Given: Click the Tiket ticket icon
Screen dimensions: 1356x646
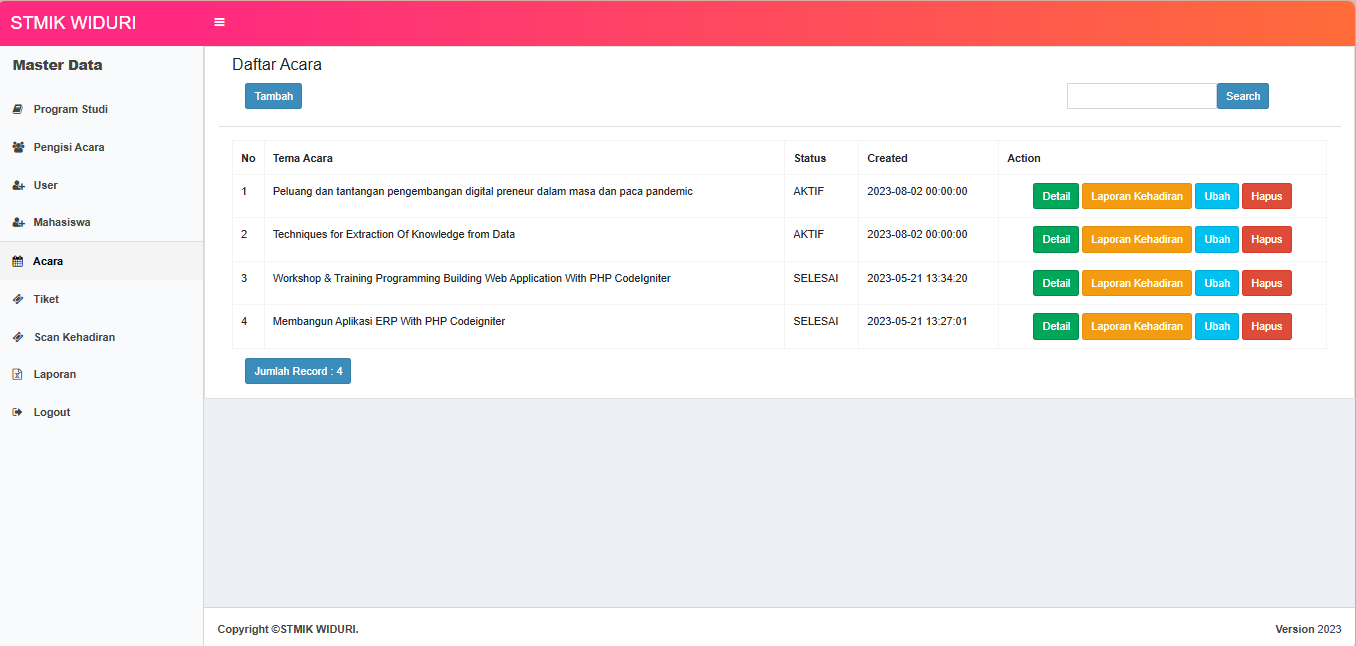Looking at the screenshot, I should coord(17,299).
